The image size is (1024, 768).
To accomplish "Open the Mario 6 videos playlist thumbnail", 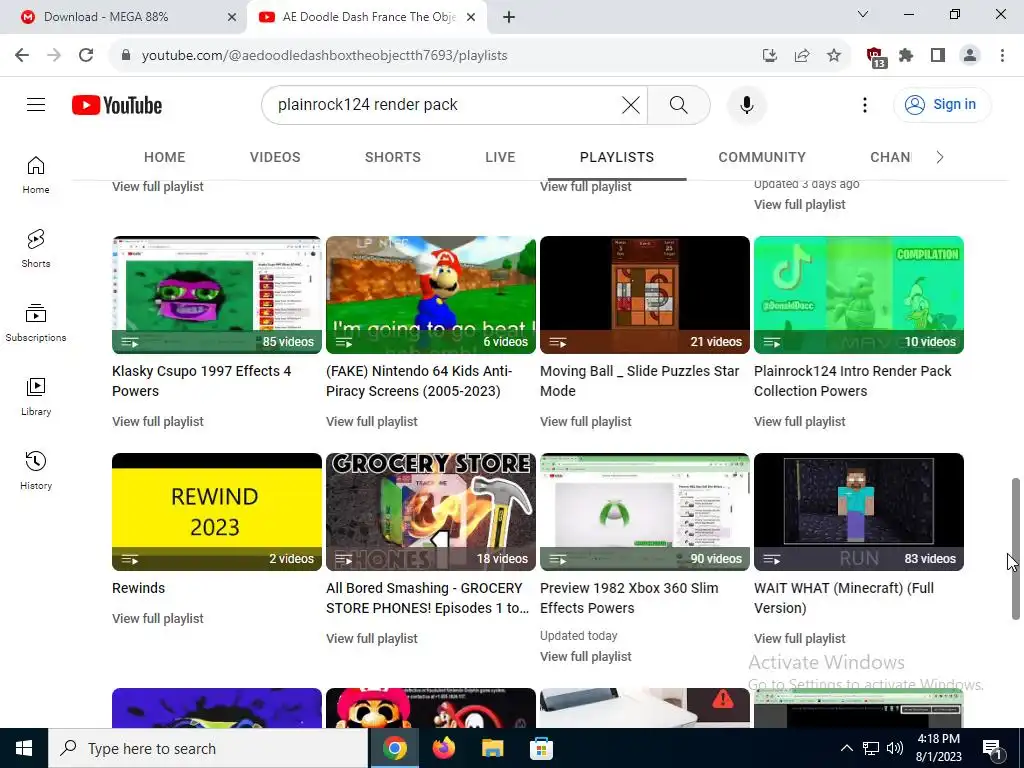I will (x=431, y=295).
